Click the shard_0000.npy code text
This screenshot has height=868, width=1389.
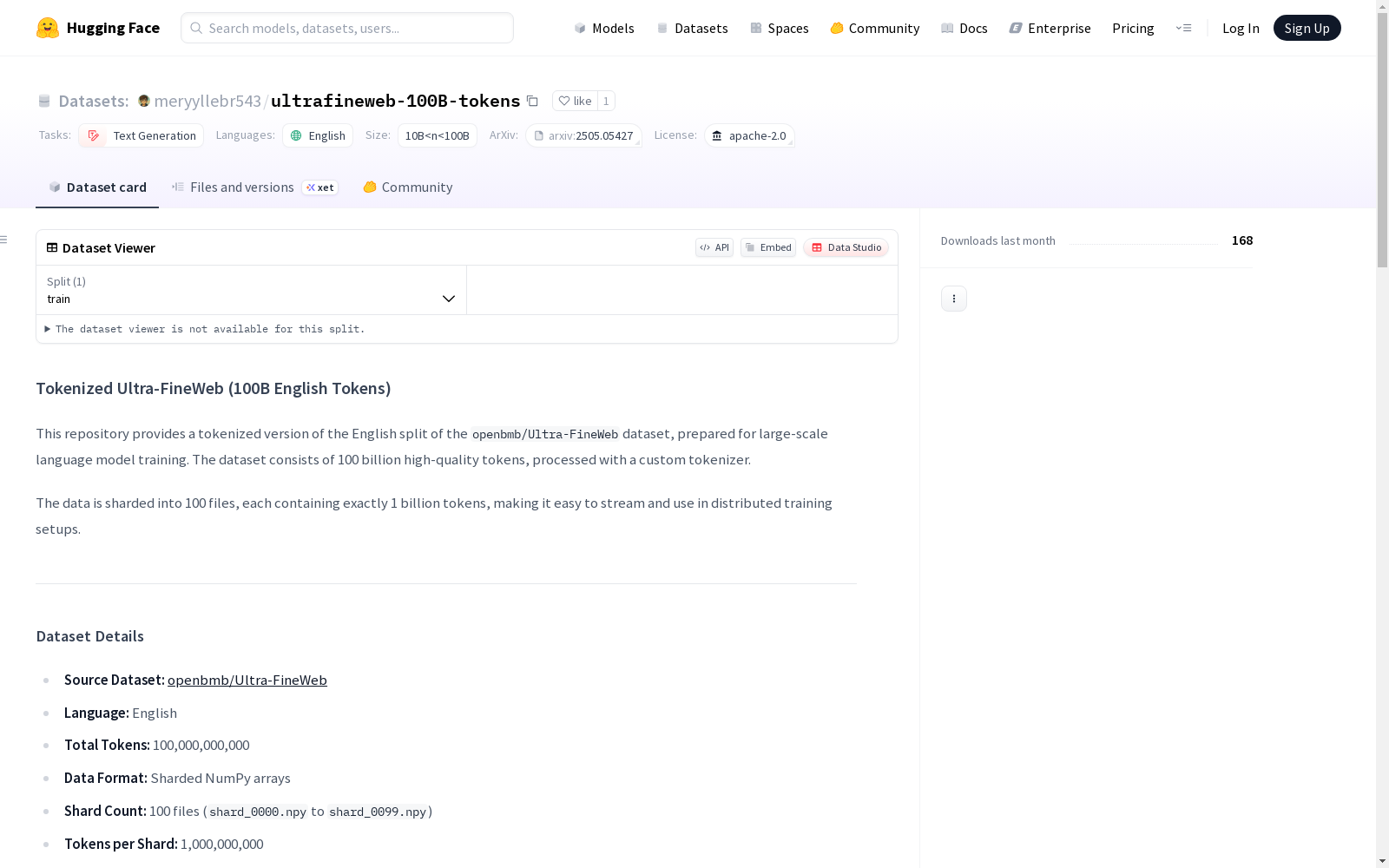click(x=258, y=812)
